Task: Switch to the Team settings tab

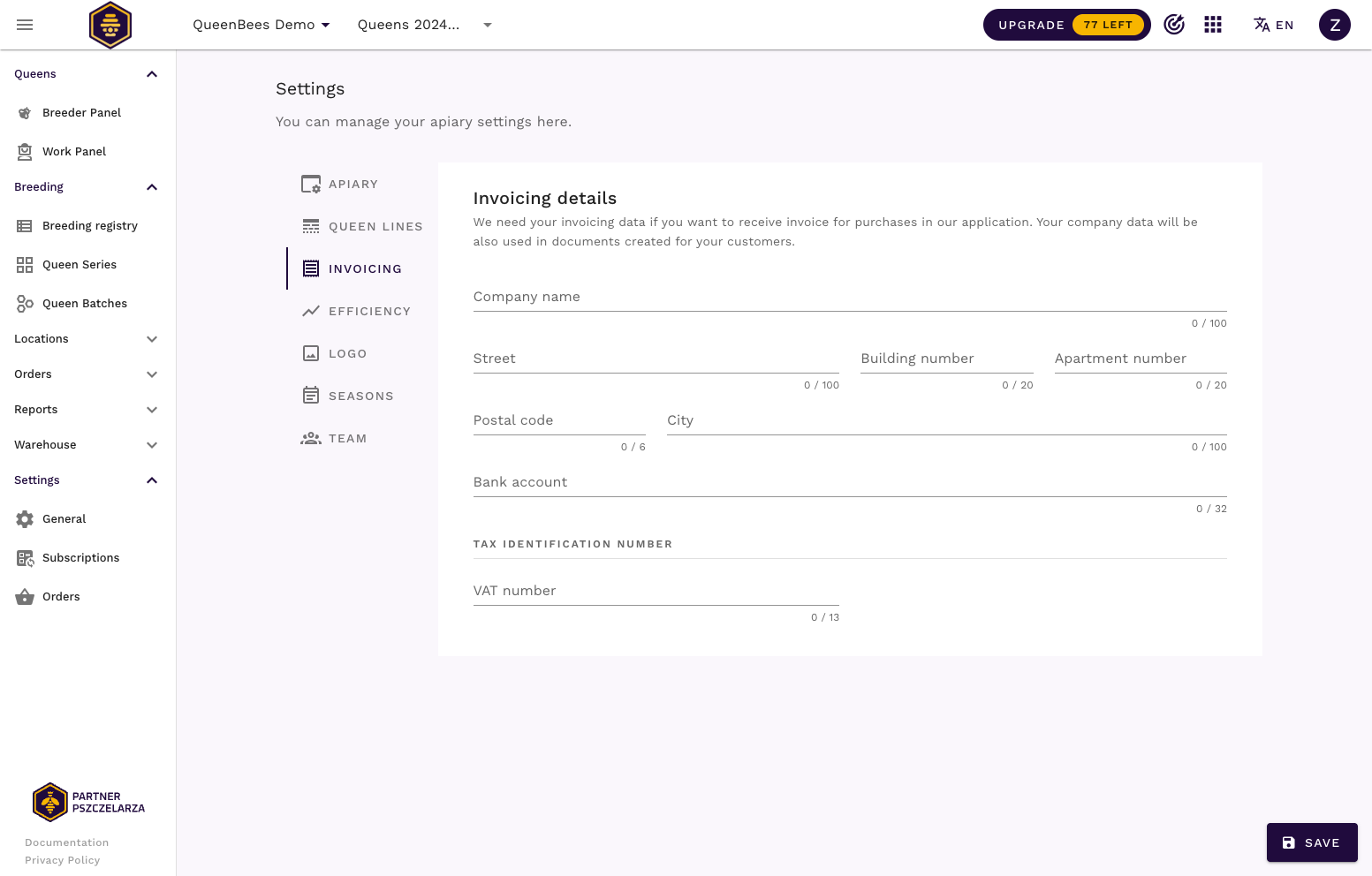Action: [x=346, y=439]
